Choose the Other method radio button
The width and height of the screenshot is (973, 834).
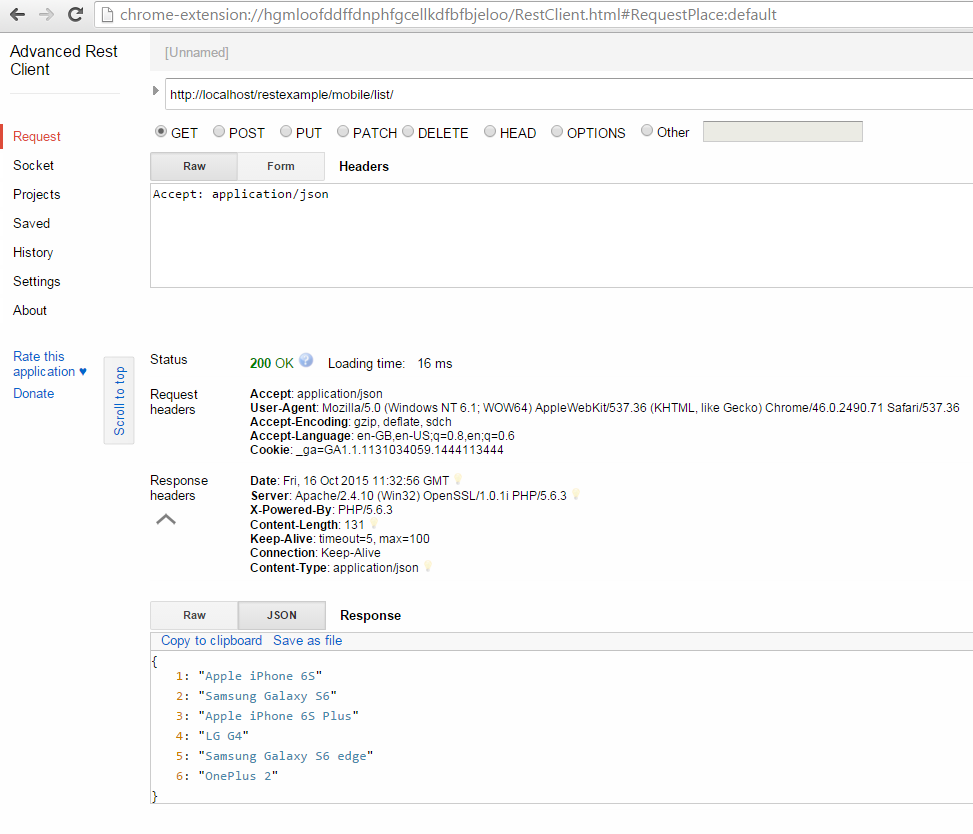[x=645, y=131]
